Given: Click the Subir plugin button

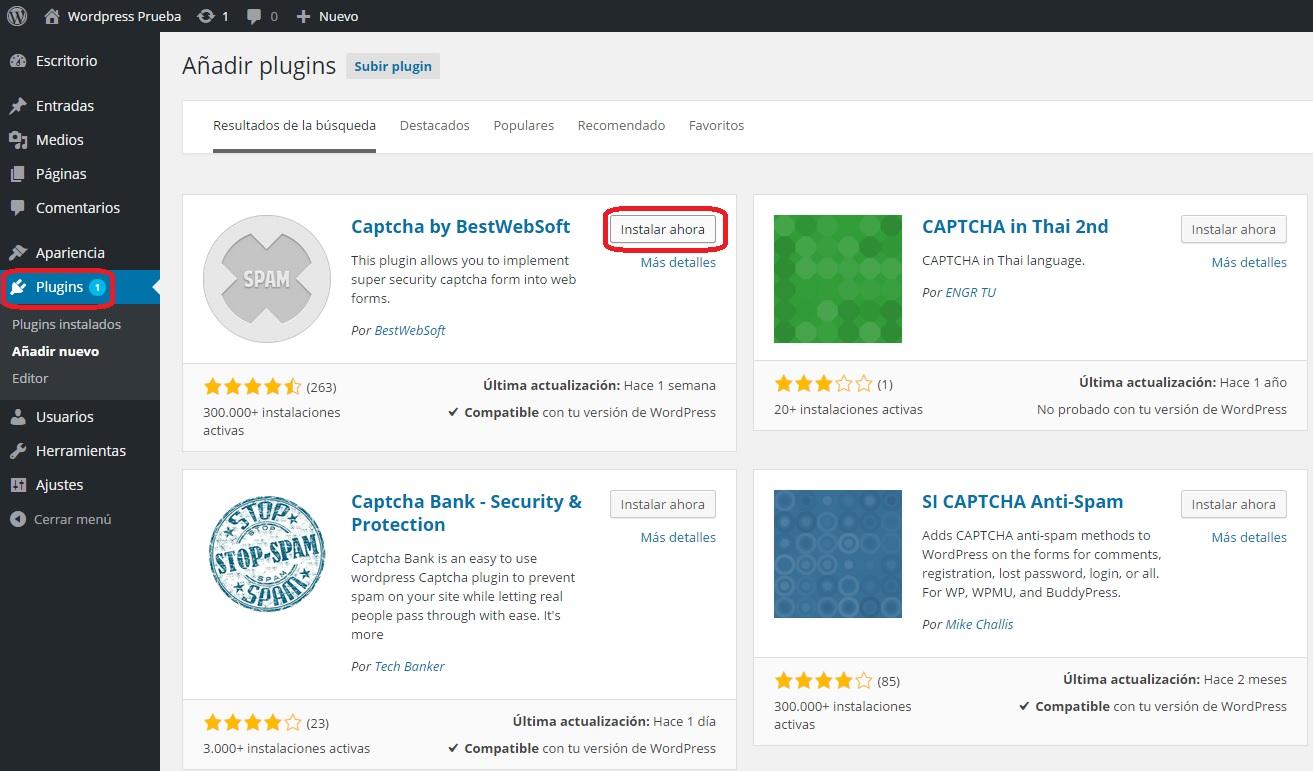Looking at the screenshot, I should [393, 67].
